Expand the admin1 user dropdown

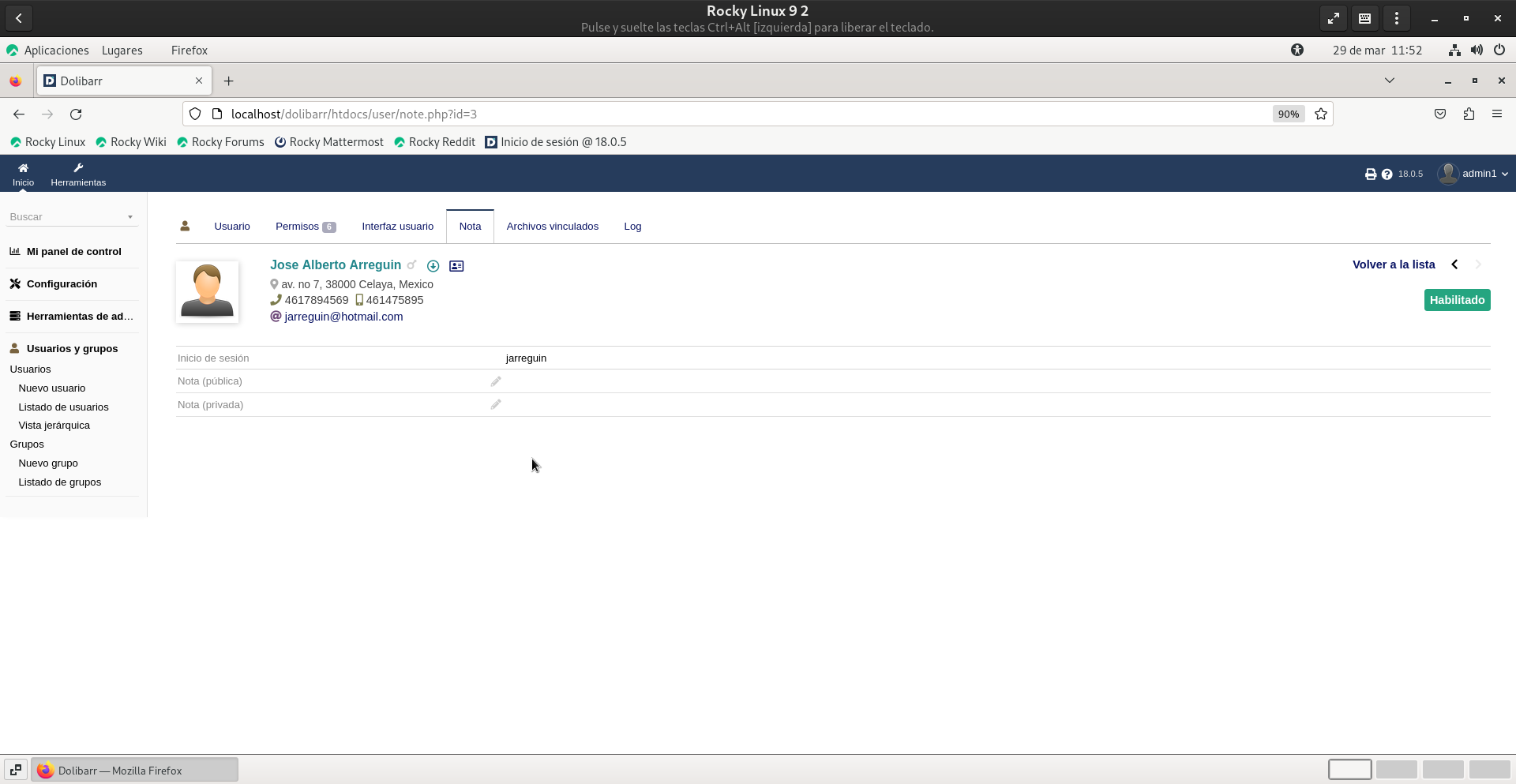(1473, 174)
